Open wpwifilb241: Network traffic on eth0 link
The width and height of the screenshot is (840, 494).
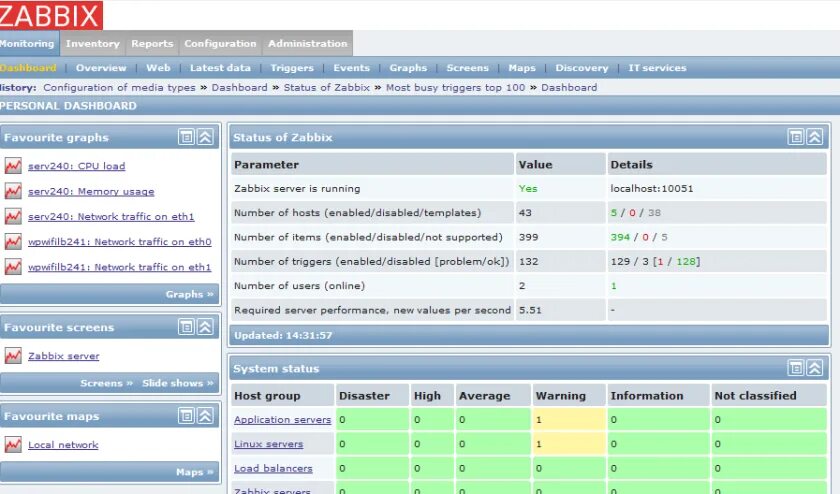(x=119, y=242)
